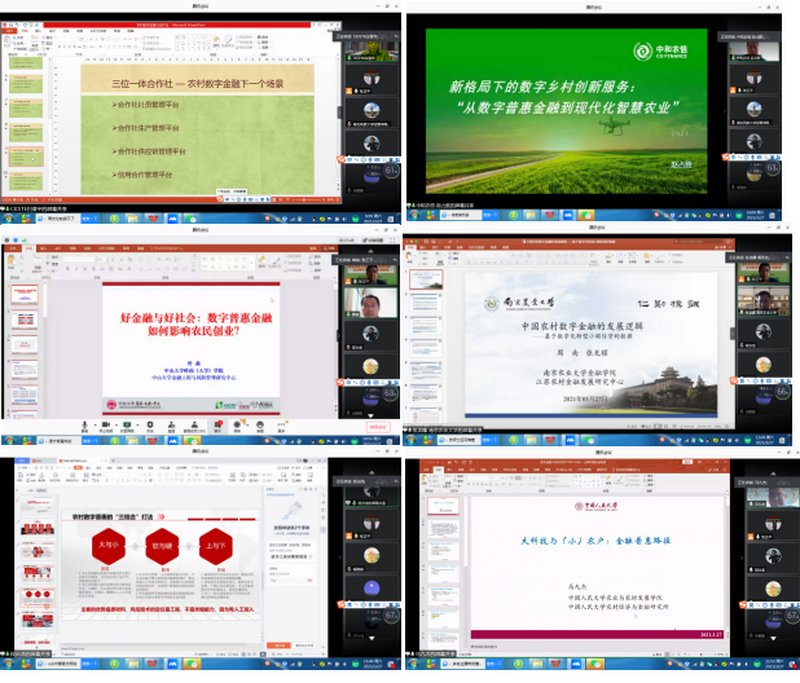Viewport: 800px width, 683px height.
Task: Click the red 结束会议 end meeting button
Action: 376,424
